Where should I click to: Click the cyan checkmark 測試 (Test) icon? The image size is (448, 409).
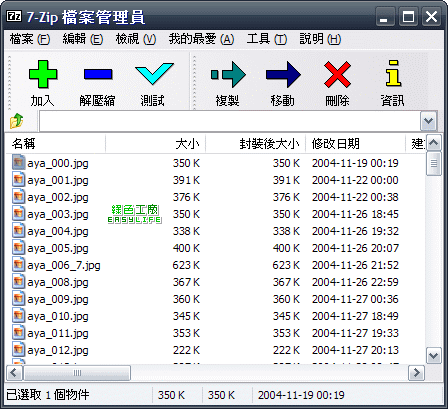tap(154, 73)
